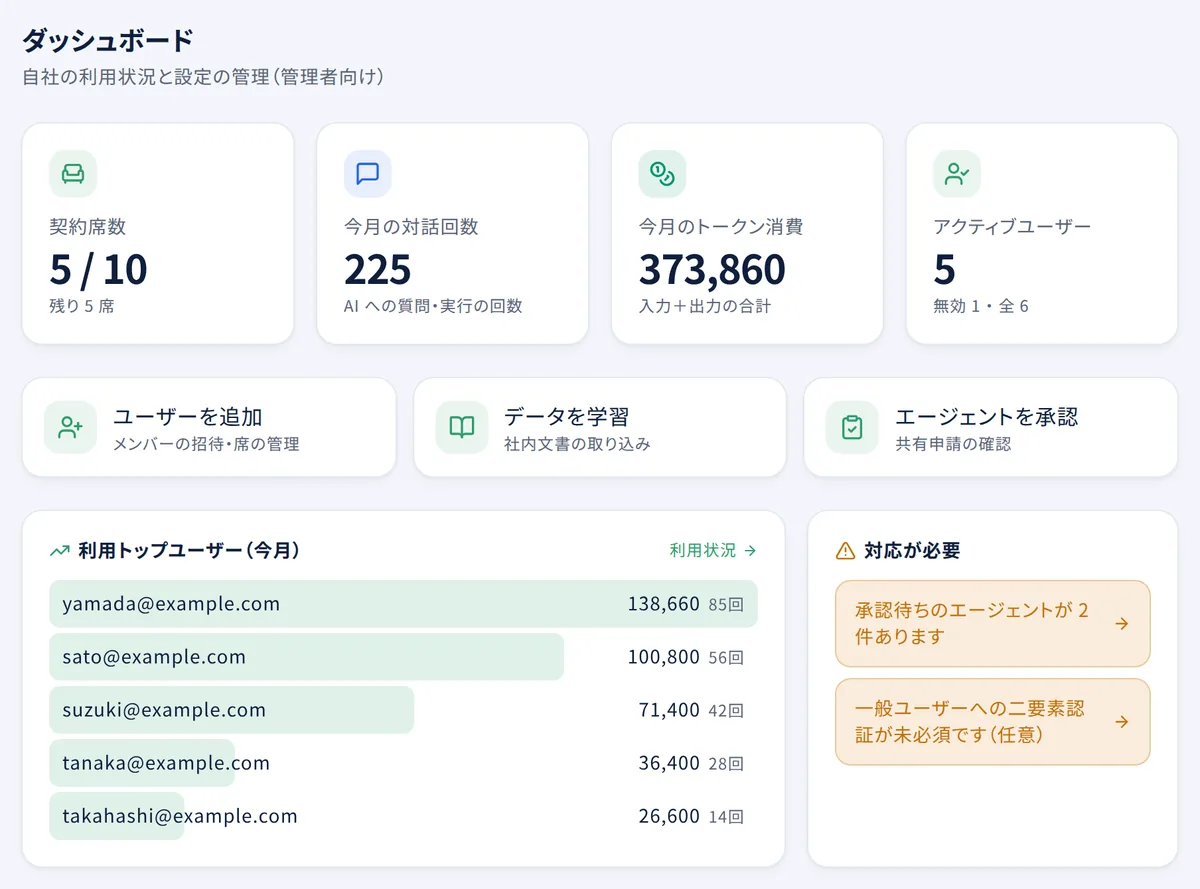Click the chat bubble icon above 今月の対話回数
The height and width of the screenshot is (889, 1200).
368,174
